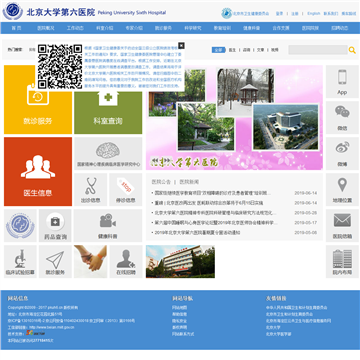This screenshot has width=360, height=360.
Task: Click the hospital building photo thumbnail
Action: pos(180,262)
